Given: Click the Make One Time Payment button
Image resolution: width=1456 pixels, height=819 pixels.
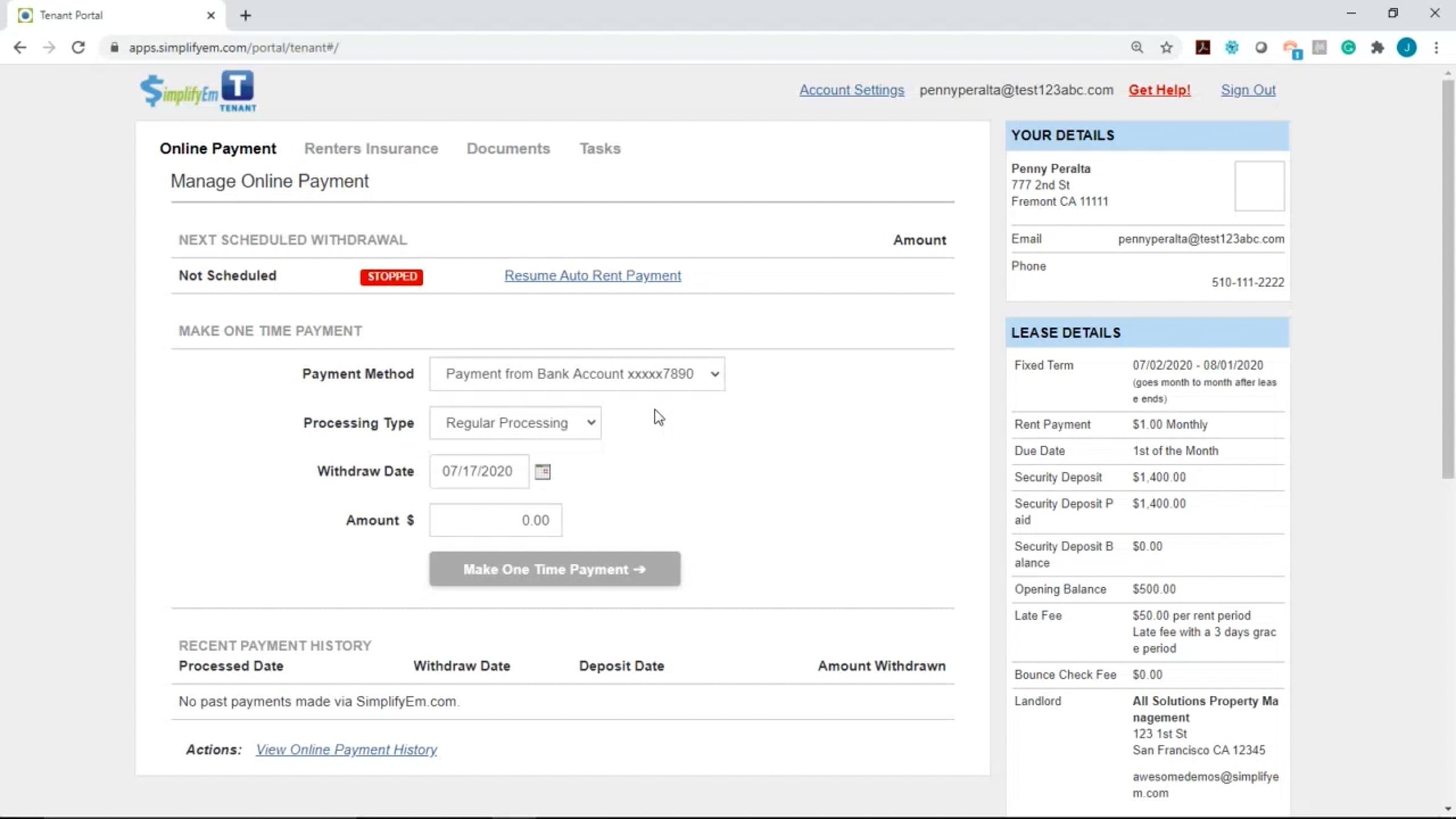Looking at the screenshot, I should 554,569.
